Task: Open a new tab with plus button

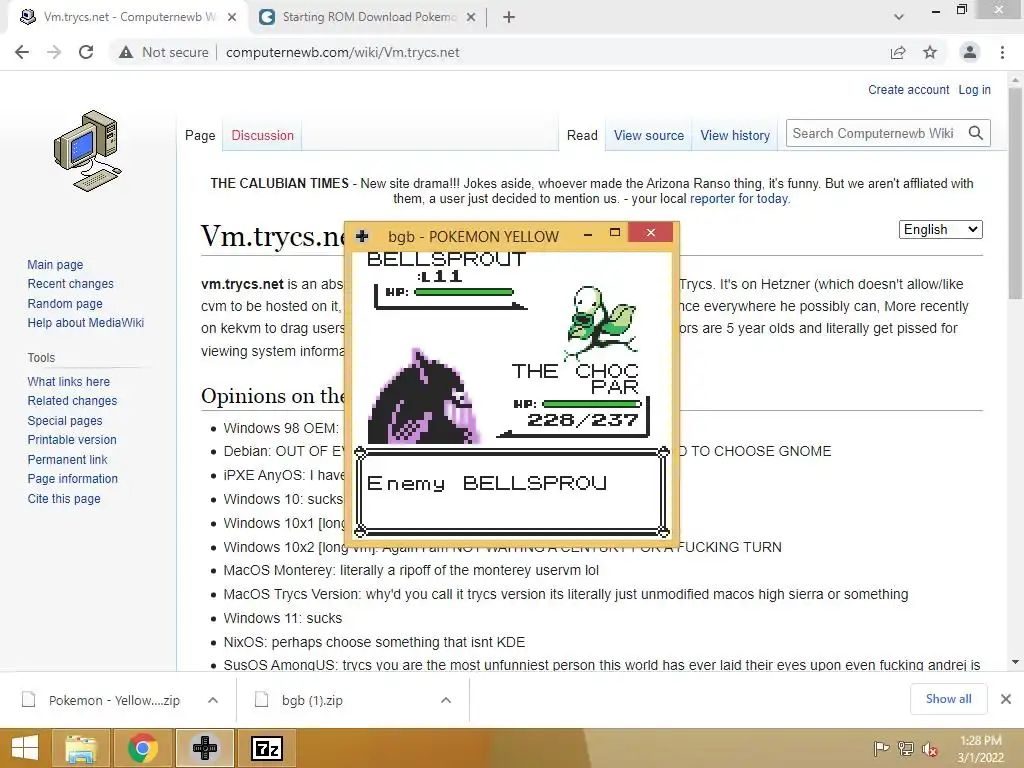Action: 509,17
